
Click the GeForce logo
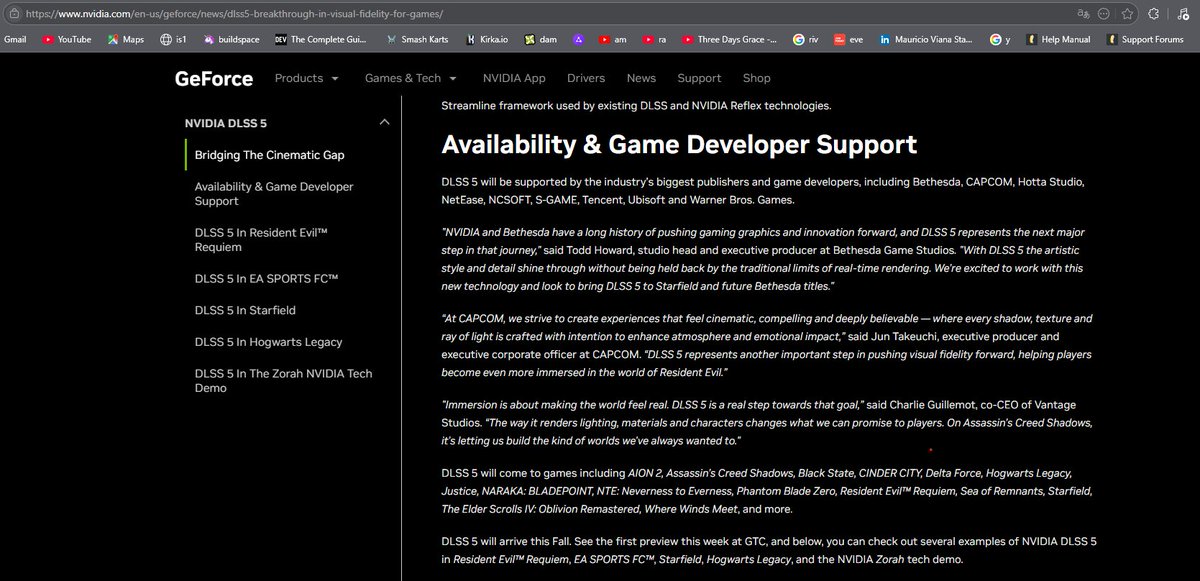(214, 78)
